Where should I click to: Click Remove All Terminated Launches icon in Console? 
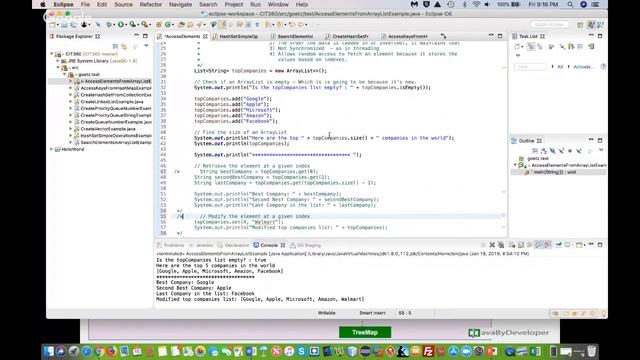coord(501,245)
